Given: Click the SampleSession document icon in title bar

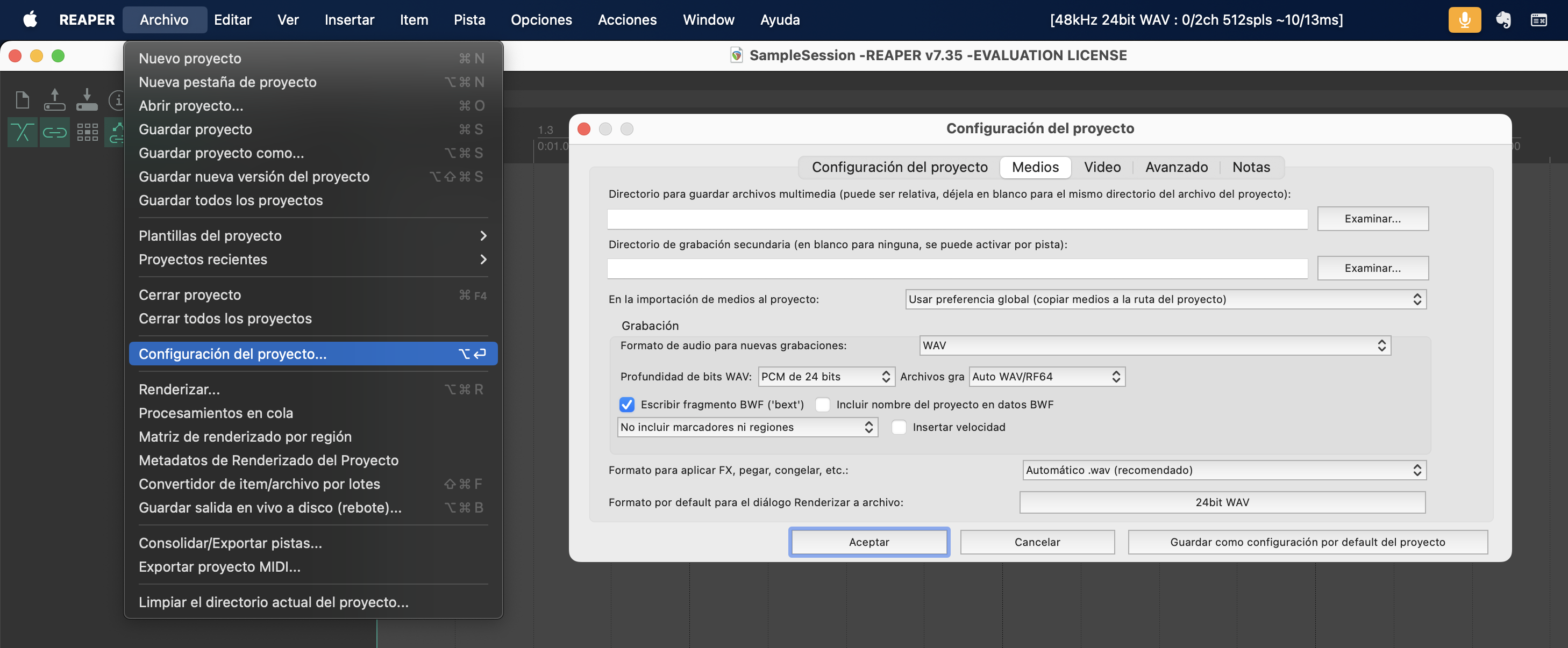Looking at the screenshot, I should click(736, 55).
